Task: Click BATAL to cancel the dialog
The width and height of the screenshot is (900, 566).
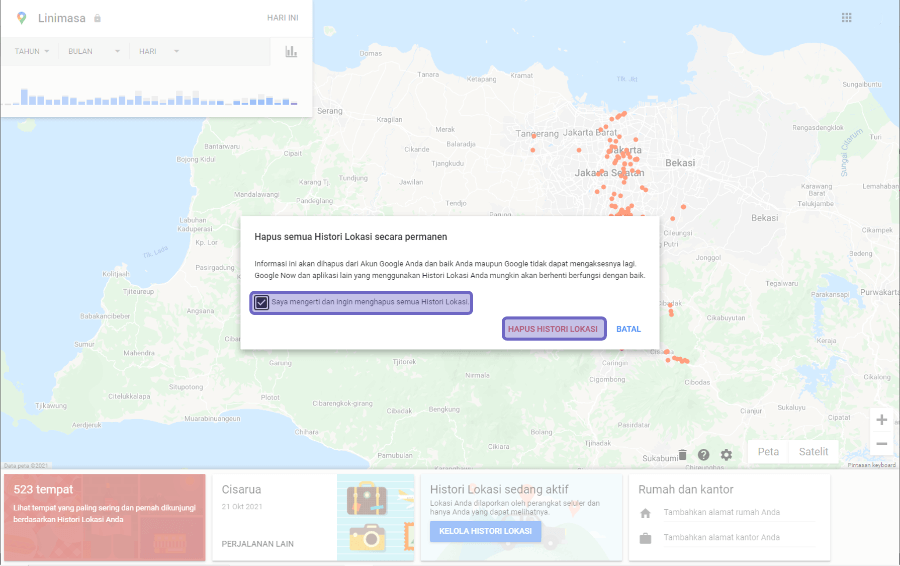Action: pyautogui.click(x=629, y=329)
